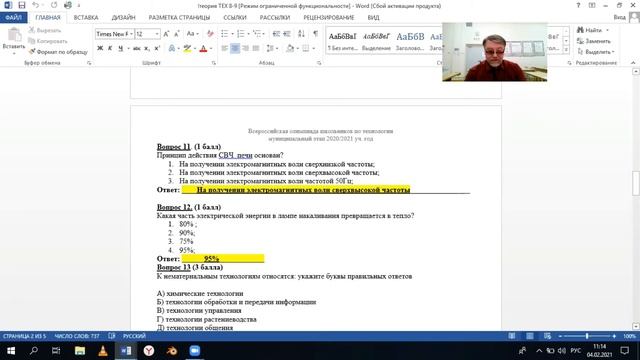Undo last action in quick access toolbar

[36, 5]
